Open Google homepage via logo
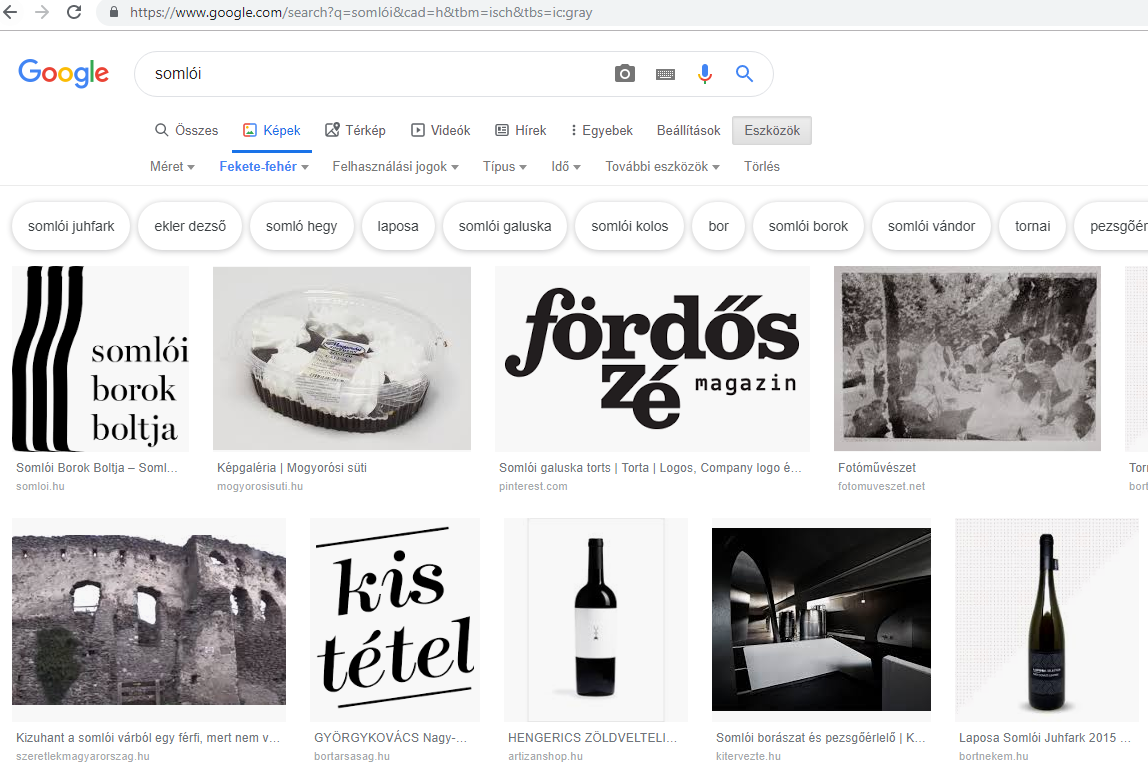 (x=64, y=72)
